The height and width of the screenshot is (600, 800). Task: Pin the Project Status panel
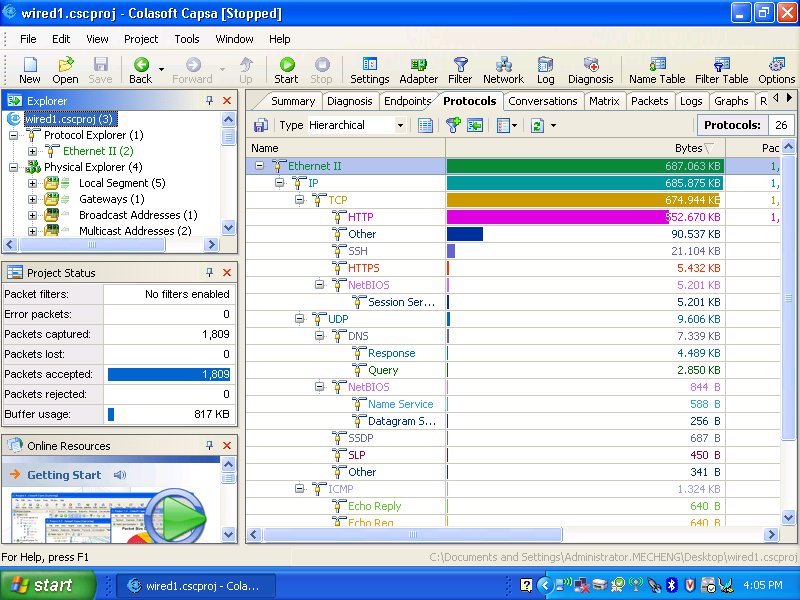(x=210, y=273)
